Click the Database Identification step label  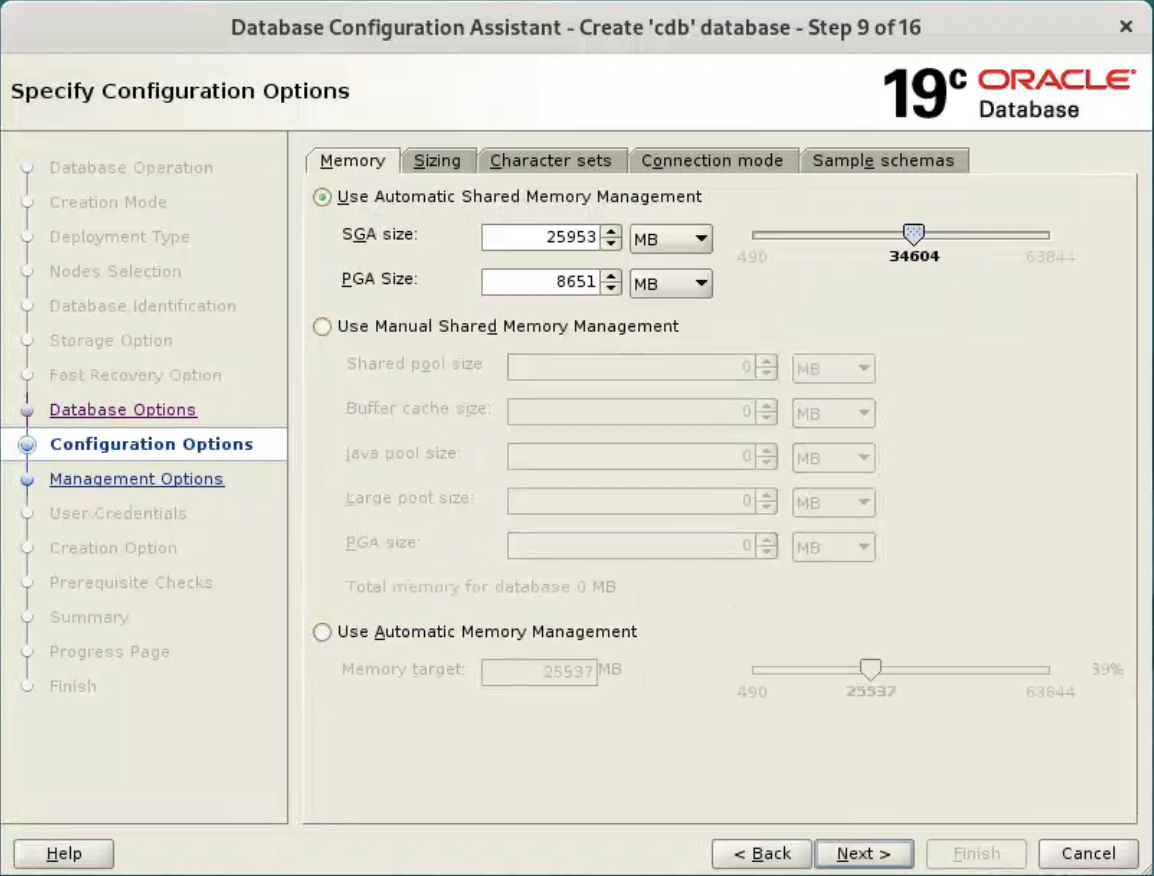pyautogui.click(x=143, y=306)
